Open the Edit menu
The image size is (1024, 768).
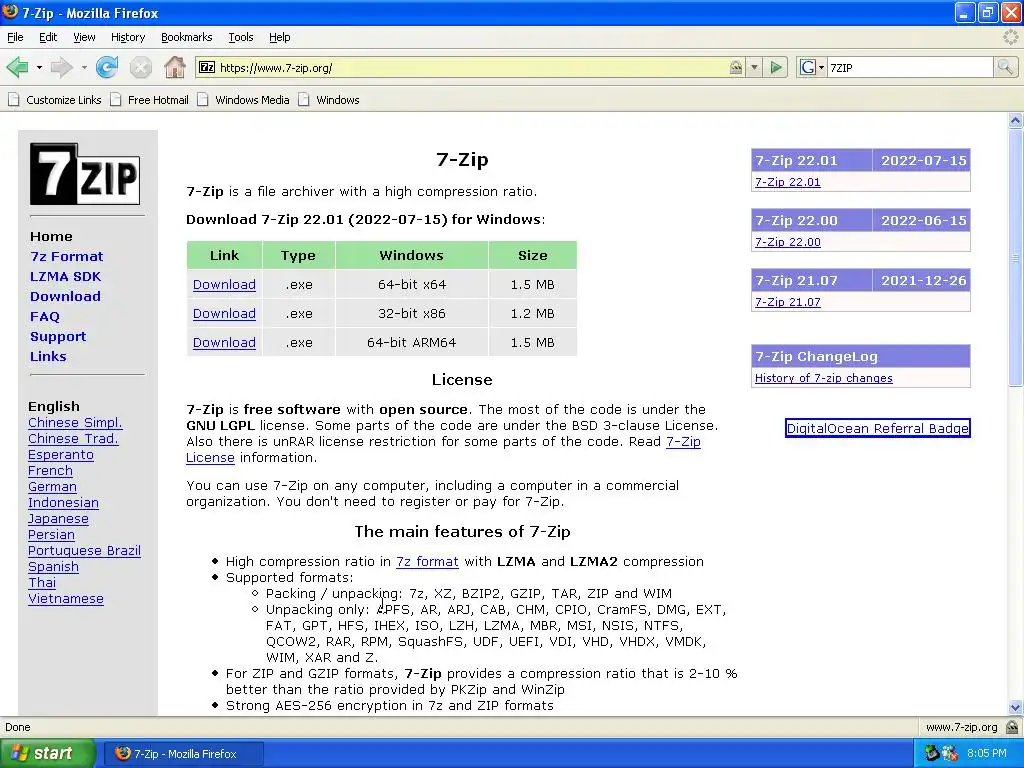[x=48, y=37]
